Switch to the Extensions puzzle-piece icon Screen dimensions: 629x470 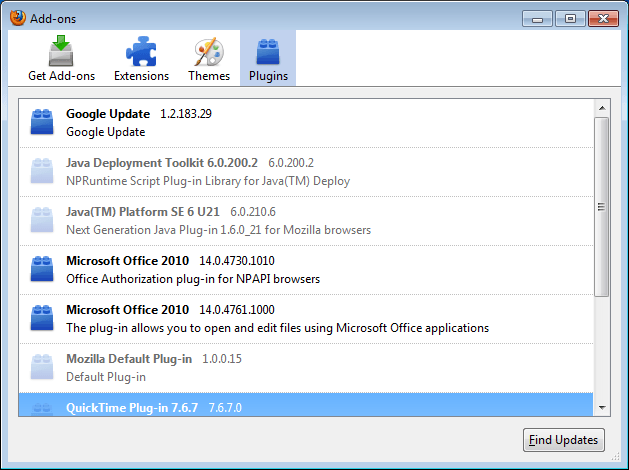141,51
